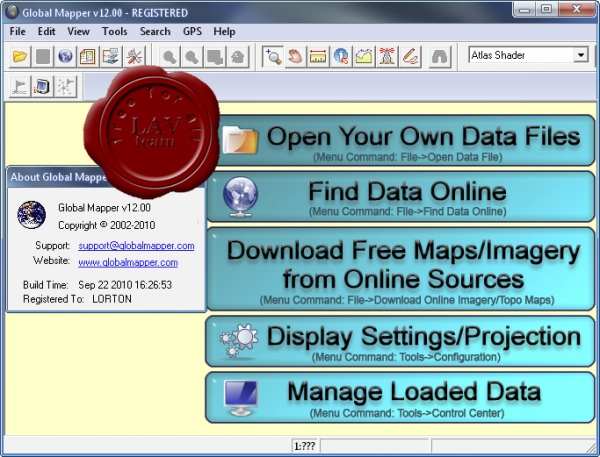Click the Global Mapper title bar globe icon
Viewport: 600px width, 457px height.
(12, 12)
